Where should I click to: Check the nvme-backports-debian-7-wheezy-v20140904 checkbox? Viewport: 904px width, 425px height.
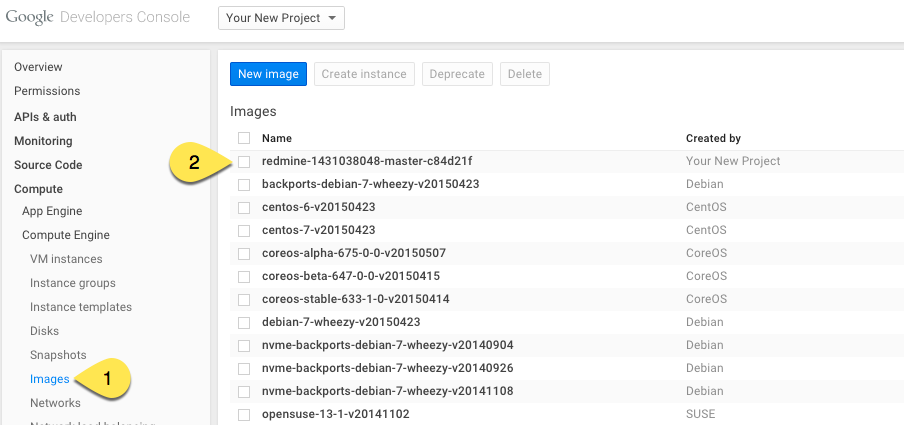pyautogui.click(x=244, y=345)
